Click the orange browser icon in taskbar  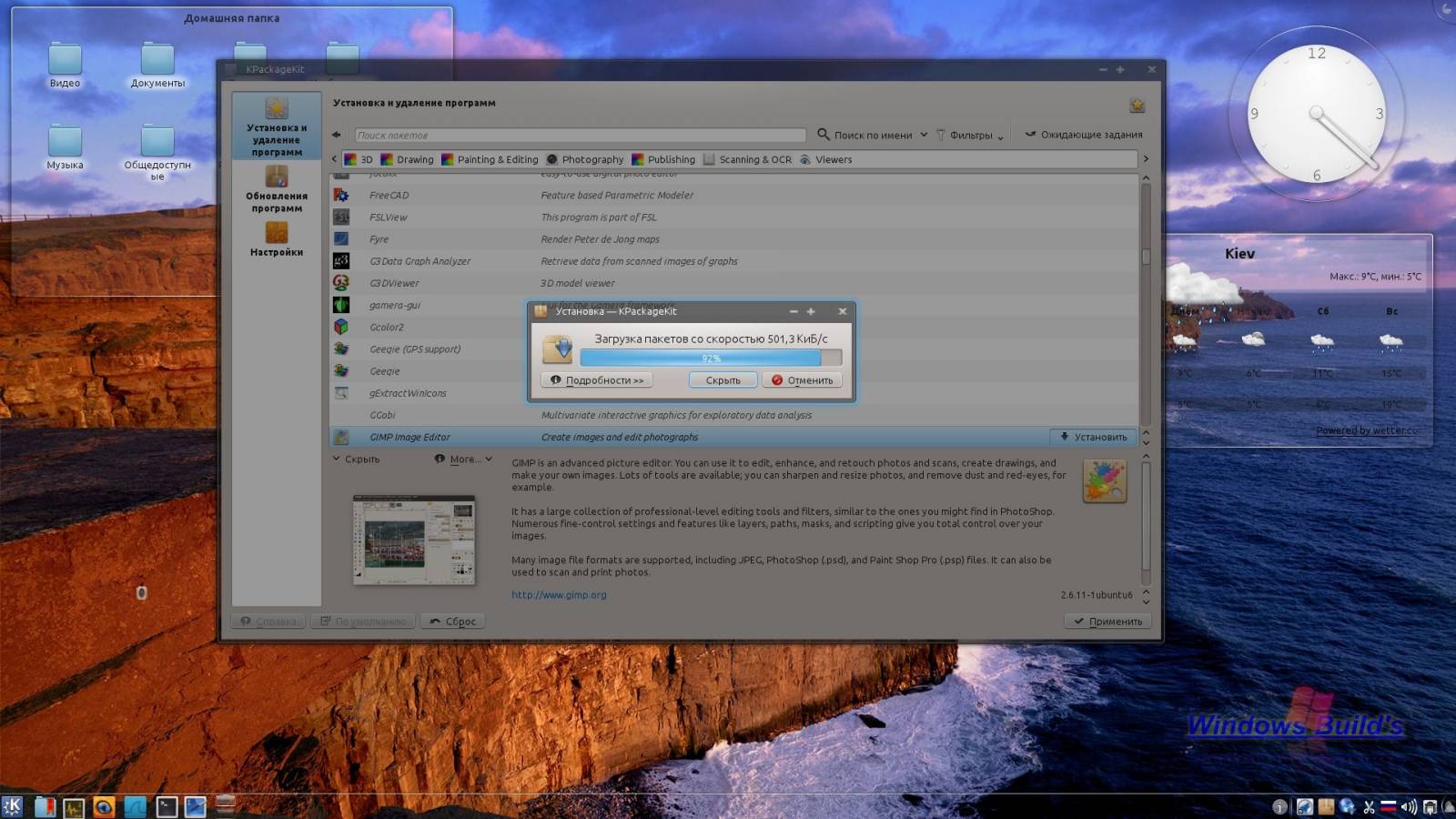(x=104, y=806)
